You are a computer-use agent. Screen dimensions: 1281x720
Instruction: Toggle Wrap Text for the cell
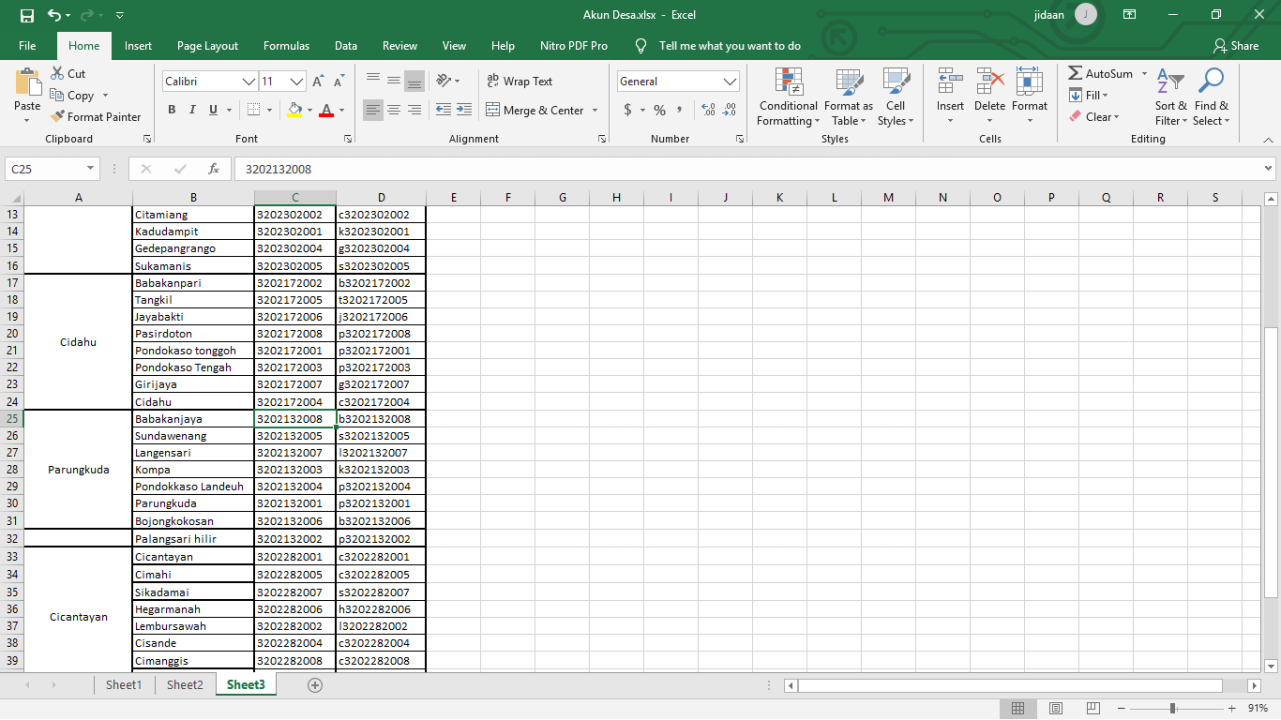(x=519, y=81)
